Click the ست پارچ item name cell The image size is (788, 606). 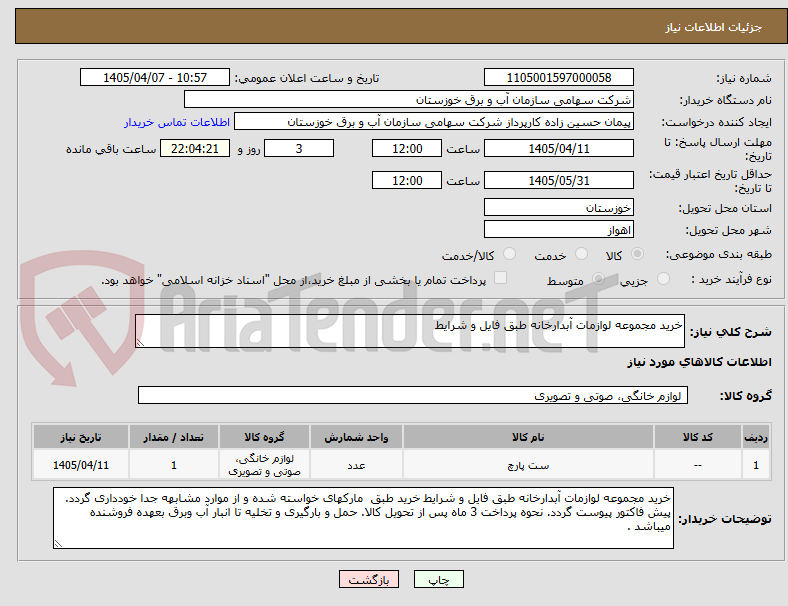(x=528, y=465)
